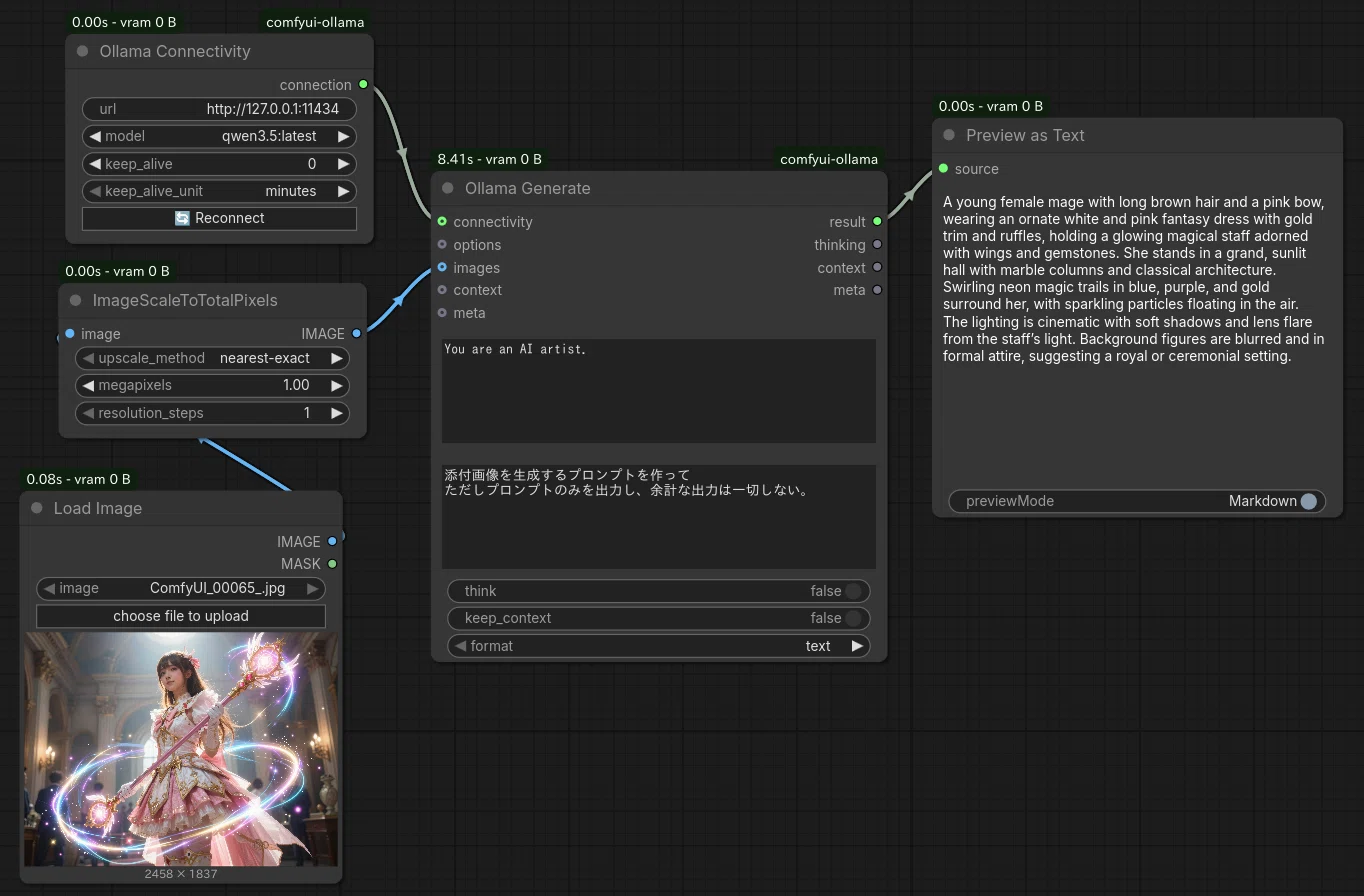Click the generated description text in Preview as Text
1364x896 pixels.
tap(1134, 279)
